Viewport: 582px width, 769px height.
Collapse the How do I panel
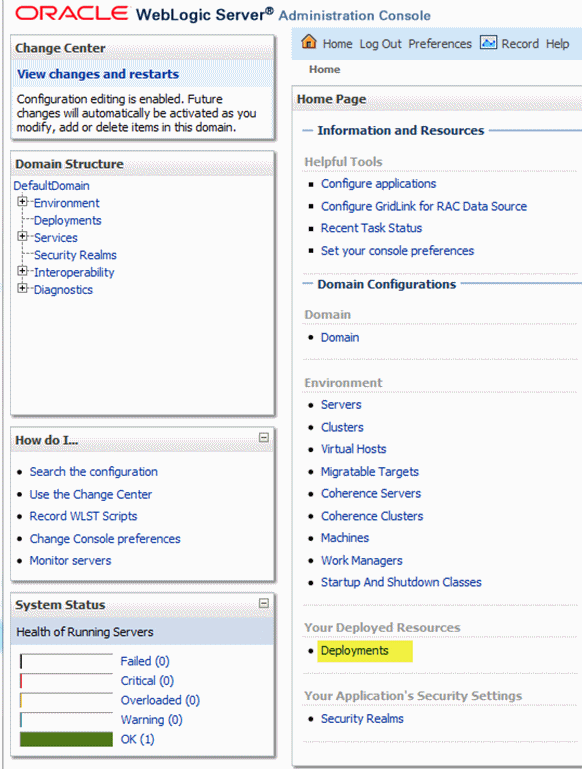[264, 437]
